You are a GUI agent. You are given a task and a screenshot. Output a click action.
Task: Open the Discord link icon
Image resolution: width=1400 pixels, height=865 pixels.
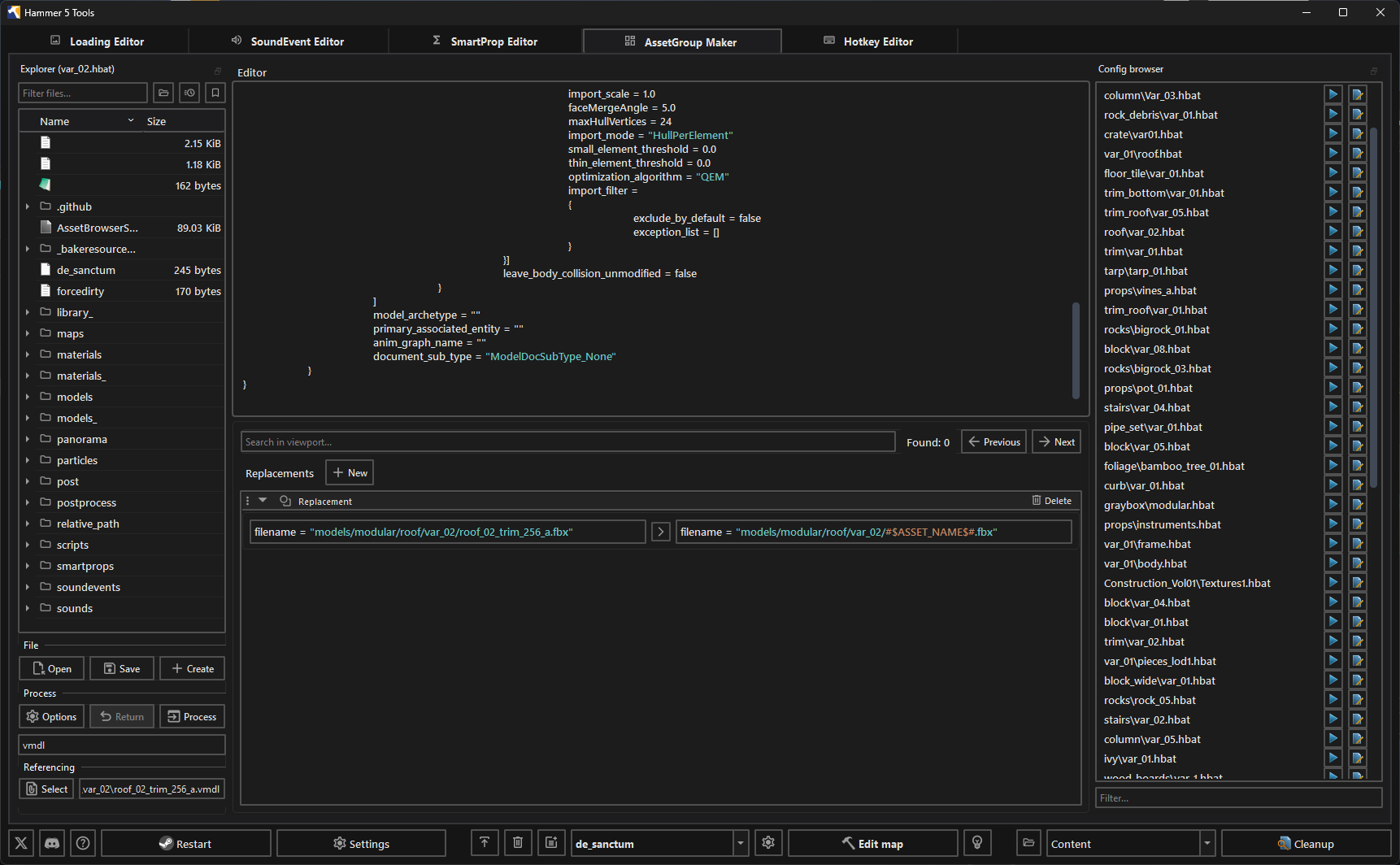point(52,843)
